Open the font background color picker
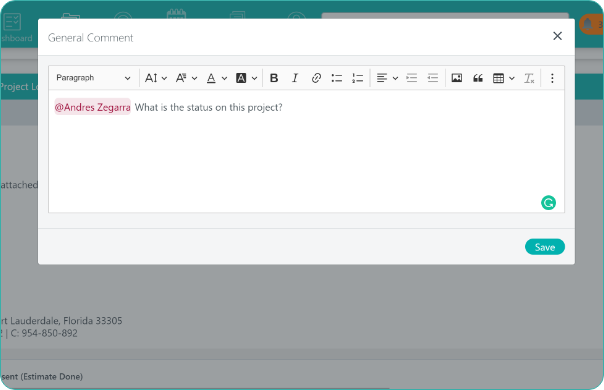 [247, 78]
